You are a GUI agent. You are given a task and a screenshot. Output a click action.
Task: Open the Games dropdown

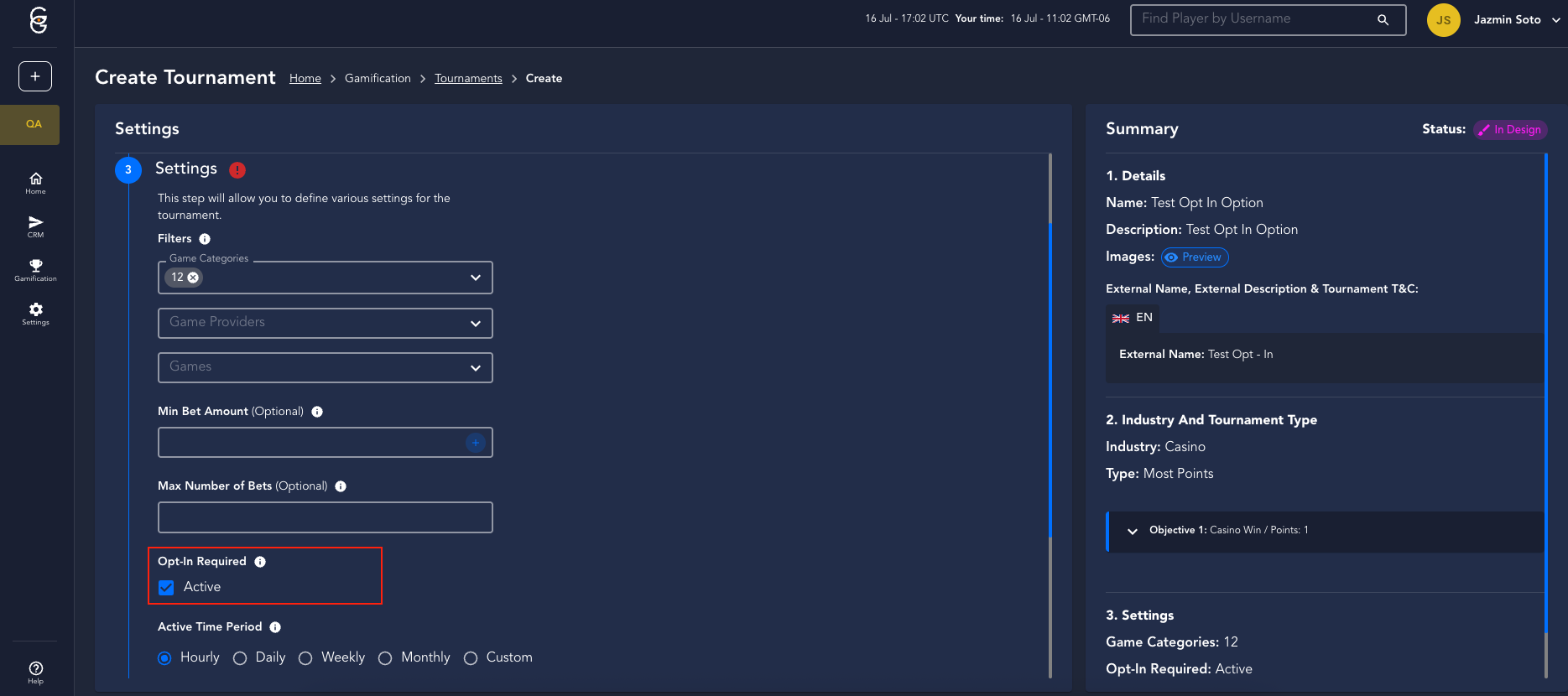pyautogui.click(x=325, y=367)
